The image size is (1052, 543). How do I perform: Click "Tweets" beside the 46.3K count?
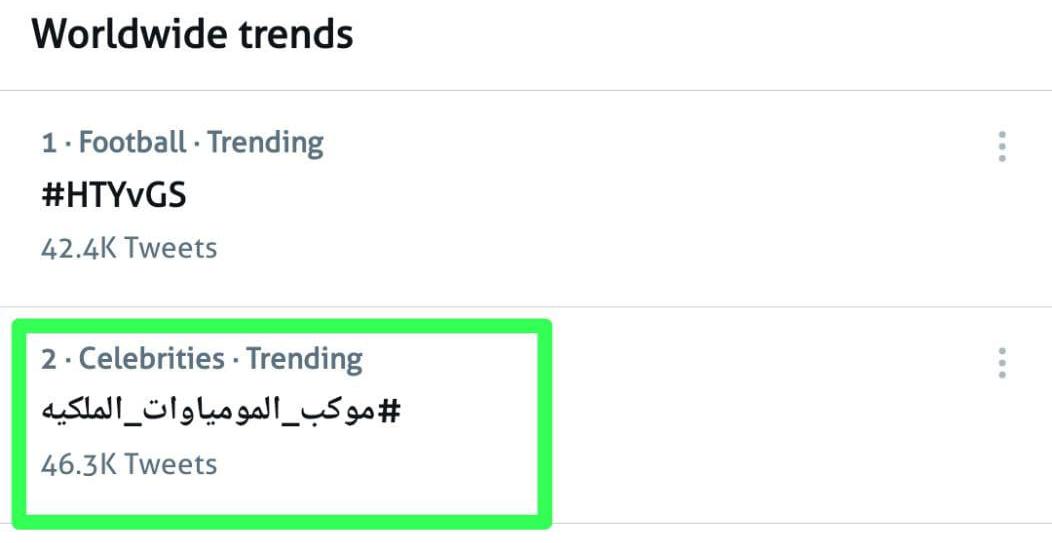[171, 464]
